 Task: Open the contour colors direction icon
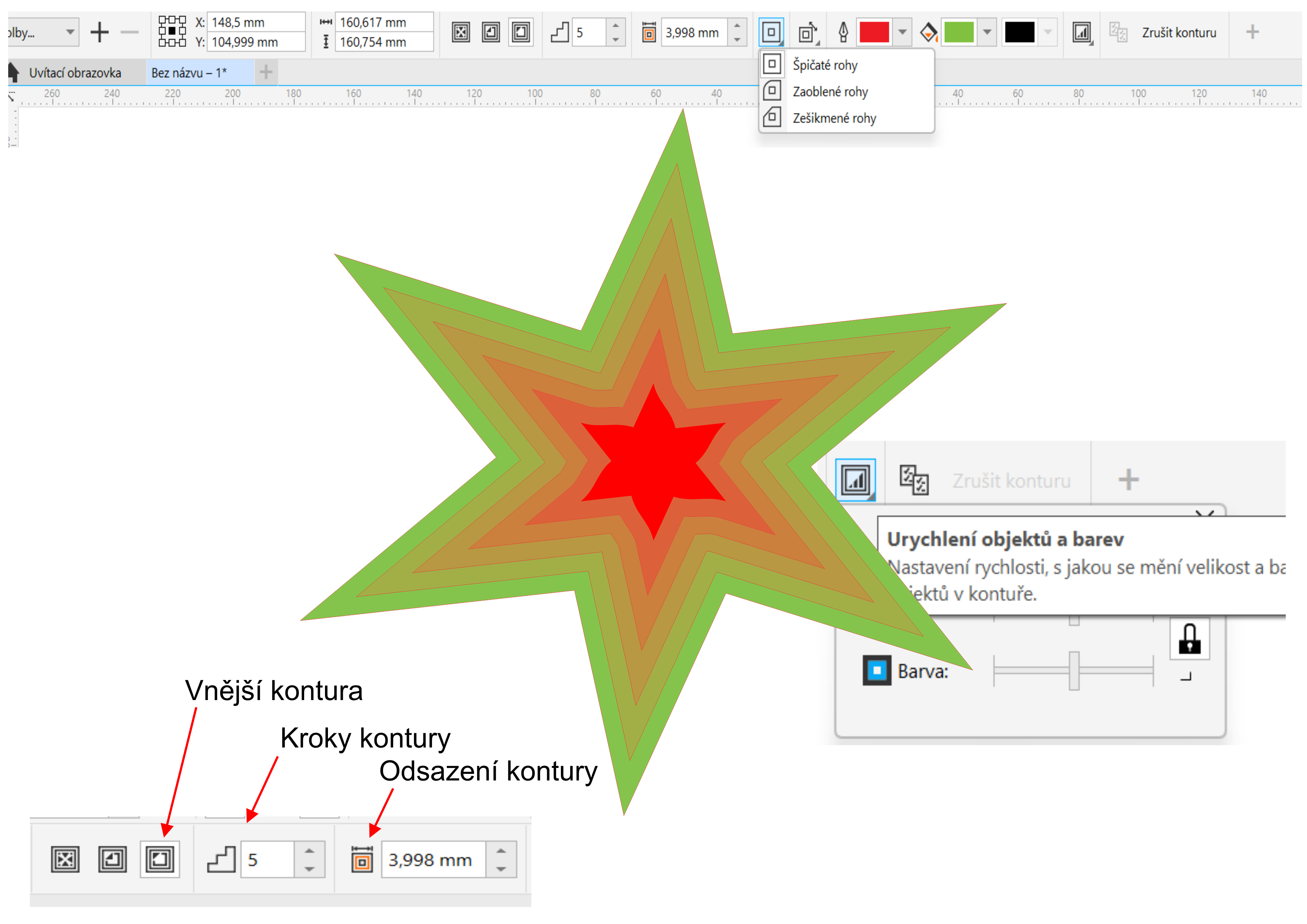tap(807, 32)
